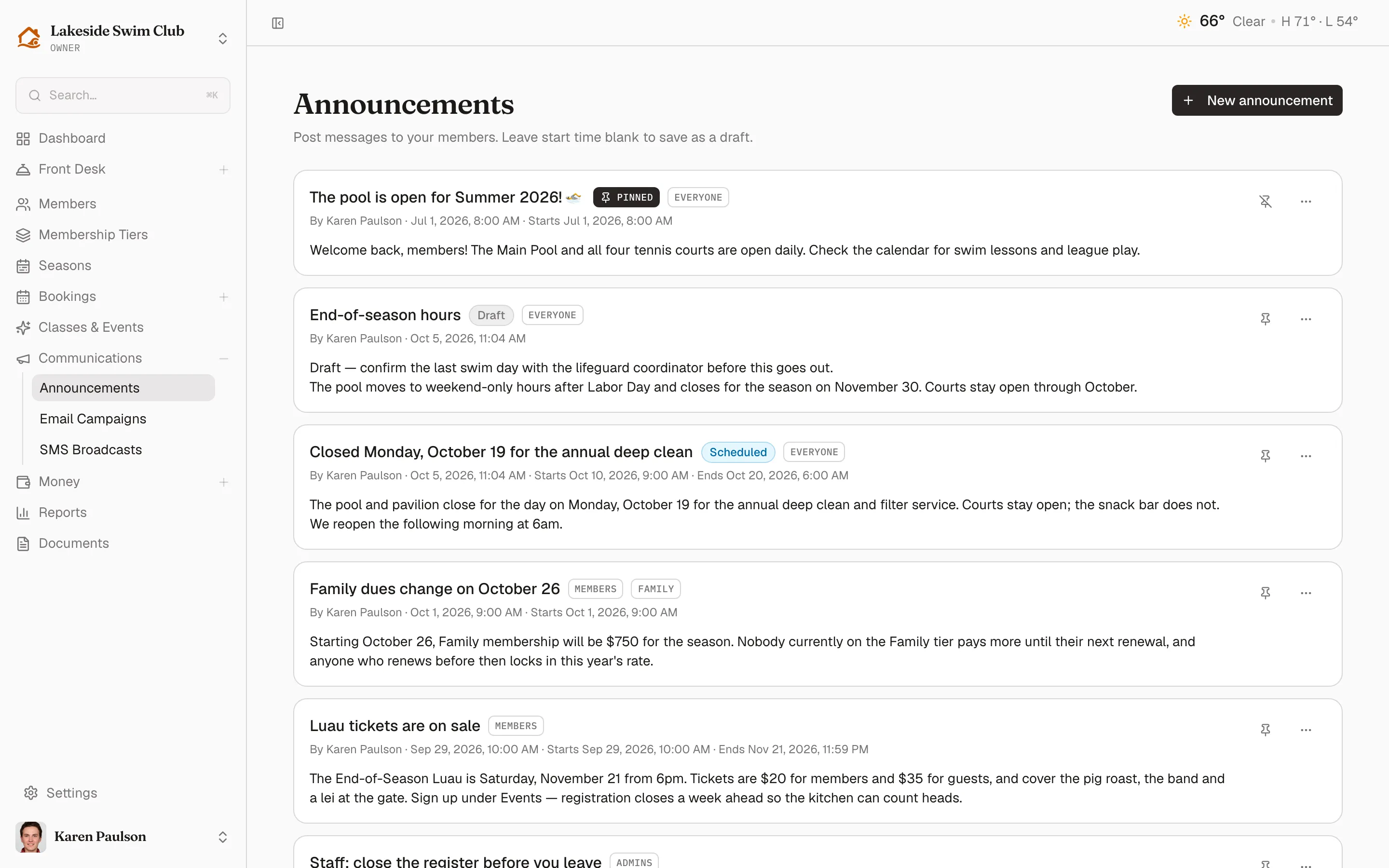Pin the Luau tickets announcement
Screen dimensions: 1389x868
1266,730
